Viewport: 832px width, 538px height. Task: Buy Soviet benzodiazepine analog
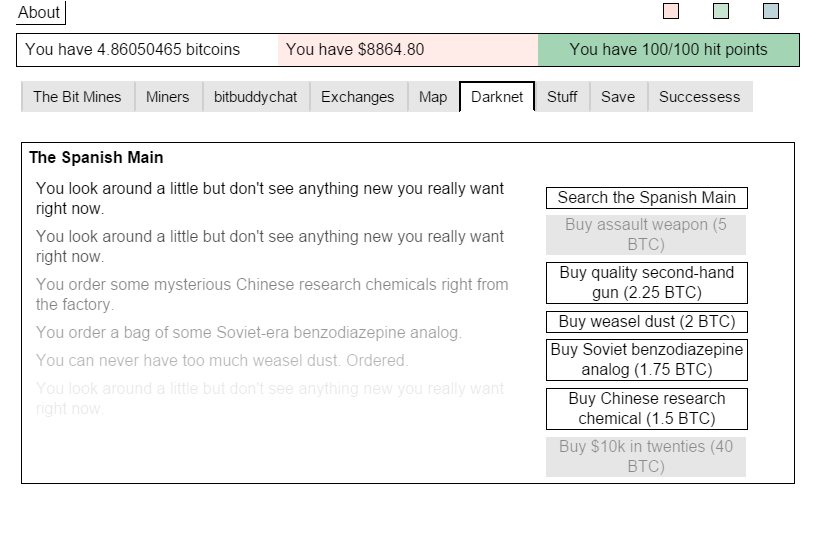pos(647,360)
